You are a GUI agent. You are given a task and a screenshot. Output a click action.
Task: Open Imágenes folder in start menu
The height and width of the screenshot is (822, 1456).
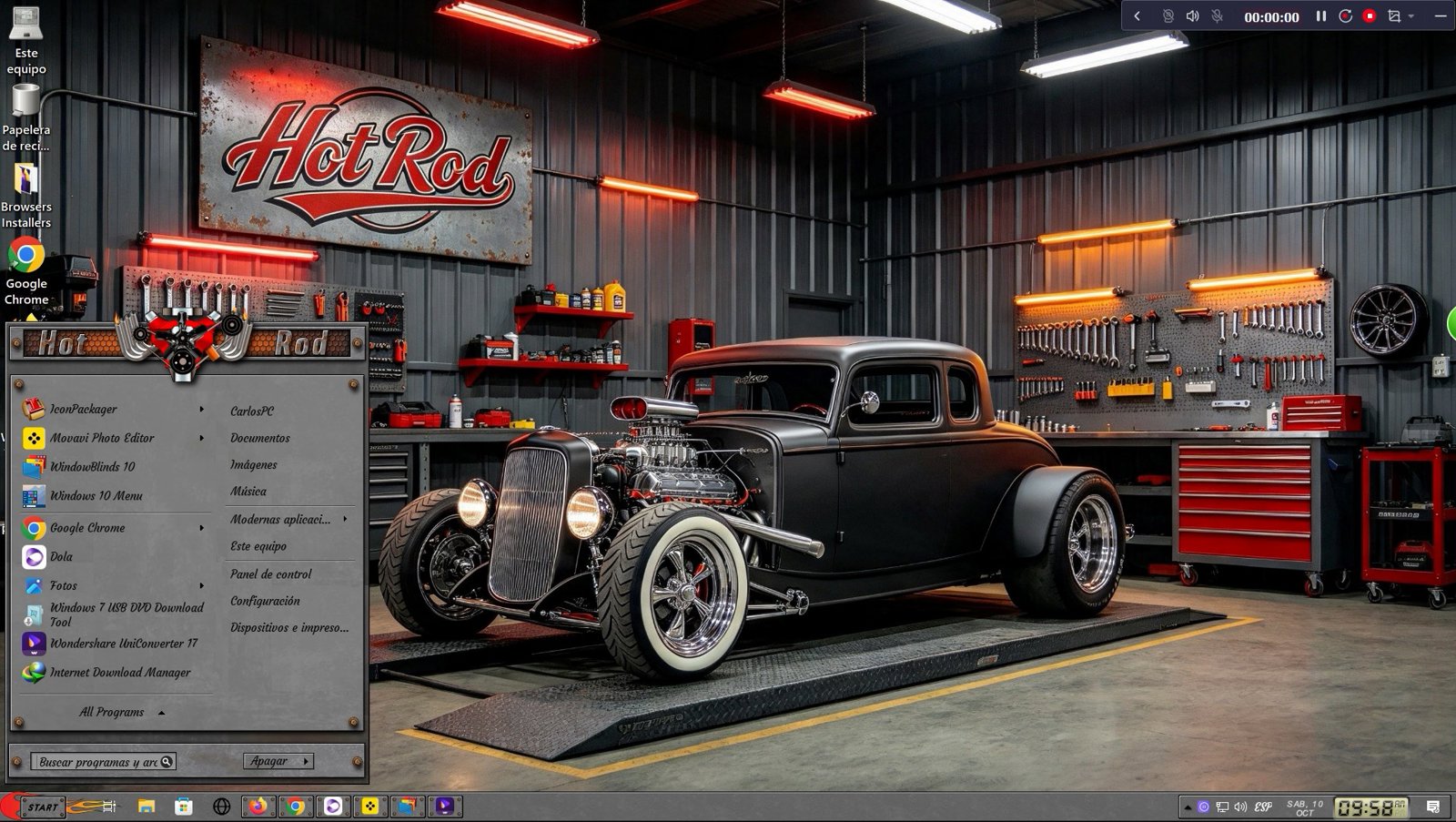[254, 464]
